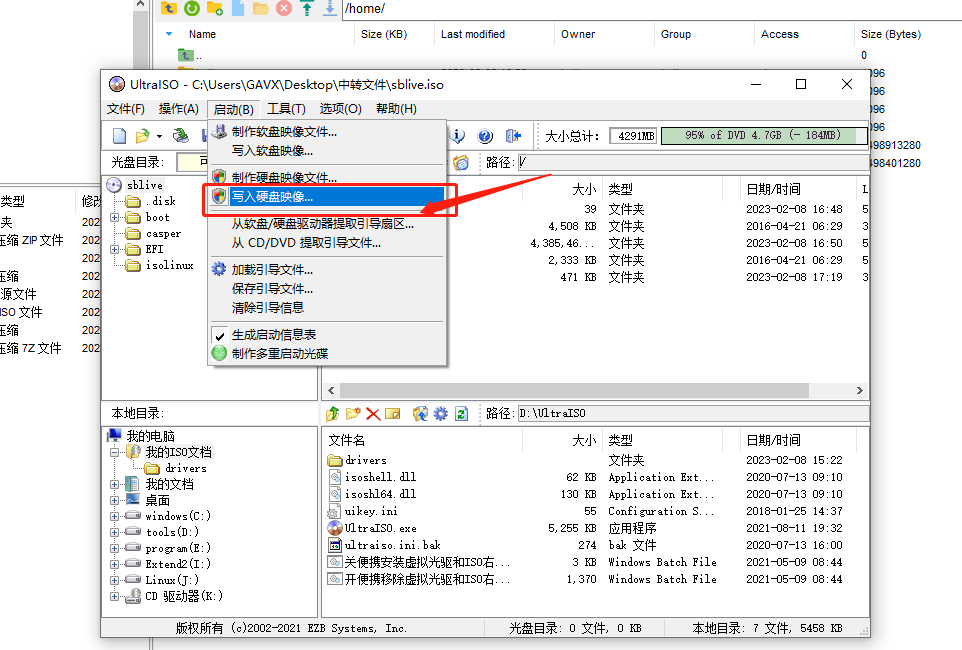
Task: Click the blue info bubble toolbar icon
Action: [x=457, y=136]
